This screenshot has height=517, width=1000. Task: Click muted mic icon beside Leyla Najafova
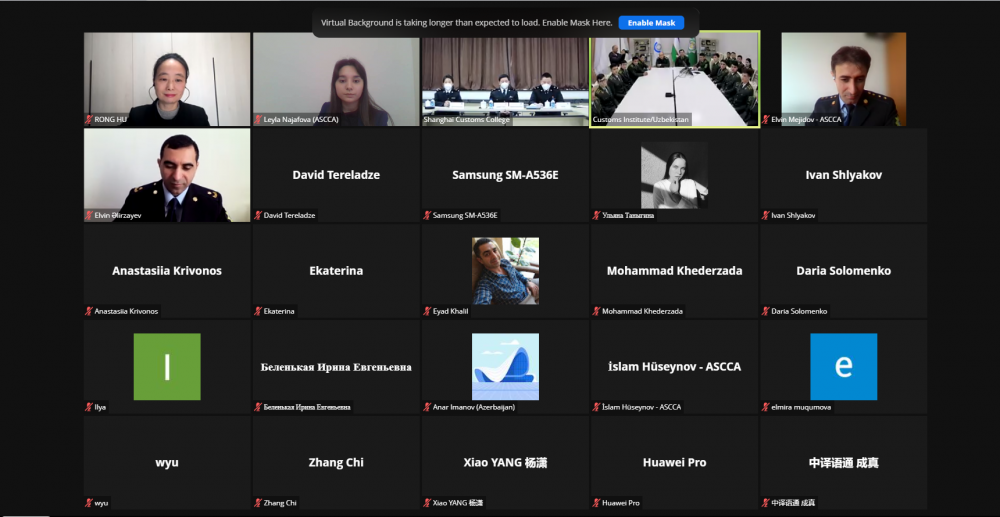[258, 119]
